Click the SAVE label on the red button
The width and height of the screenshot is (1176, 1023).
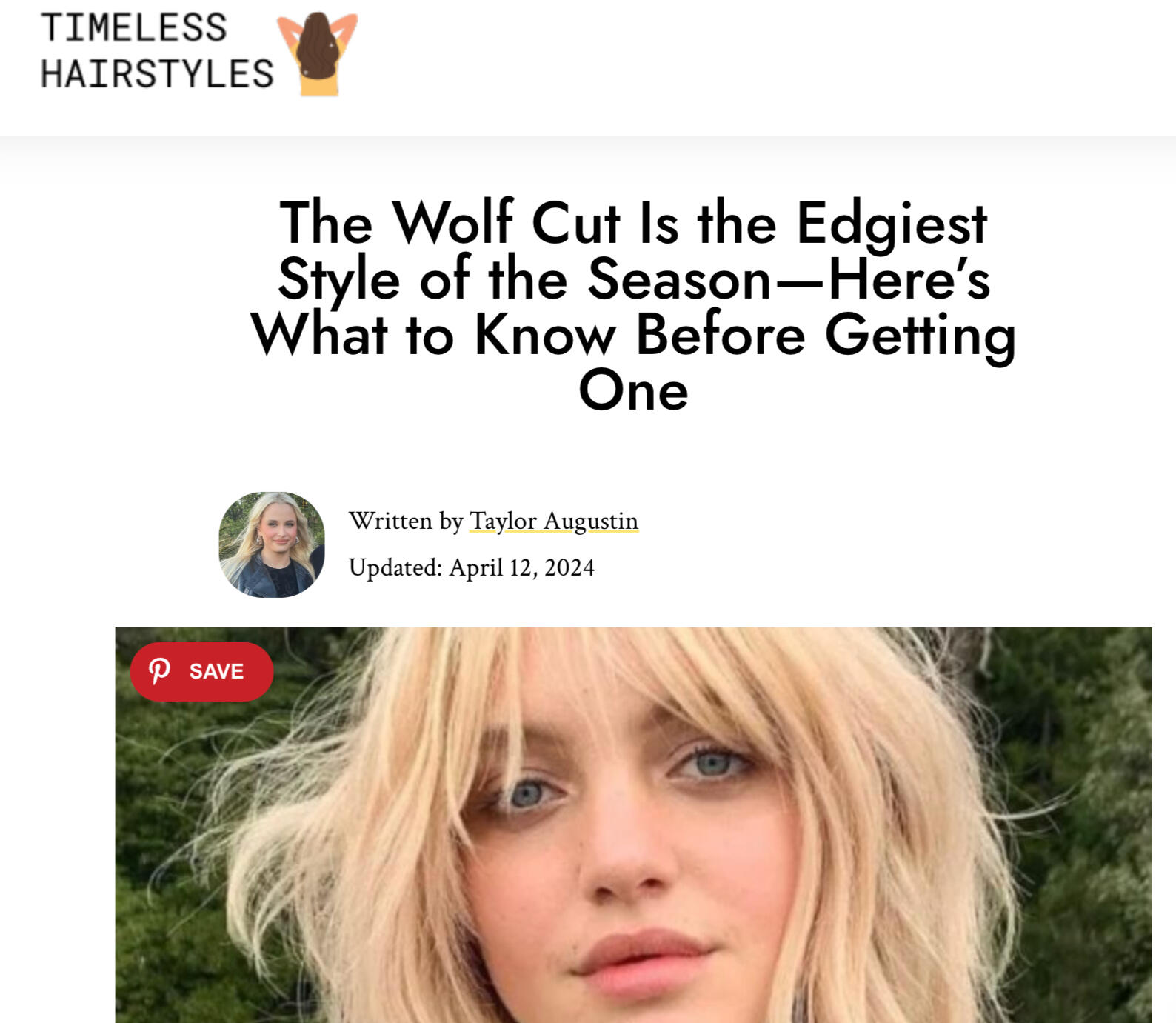coord(216,671)
